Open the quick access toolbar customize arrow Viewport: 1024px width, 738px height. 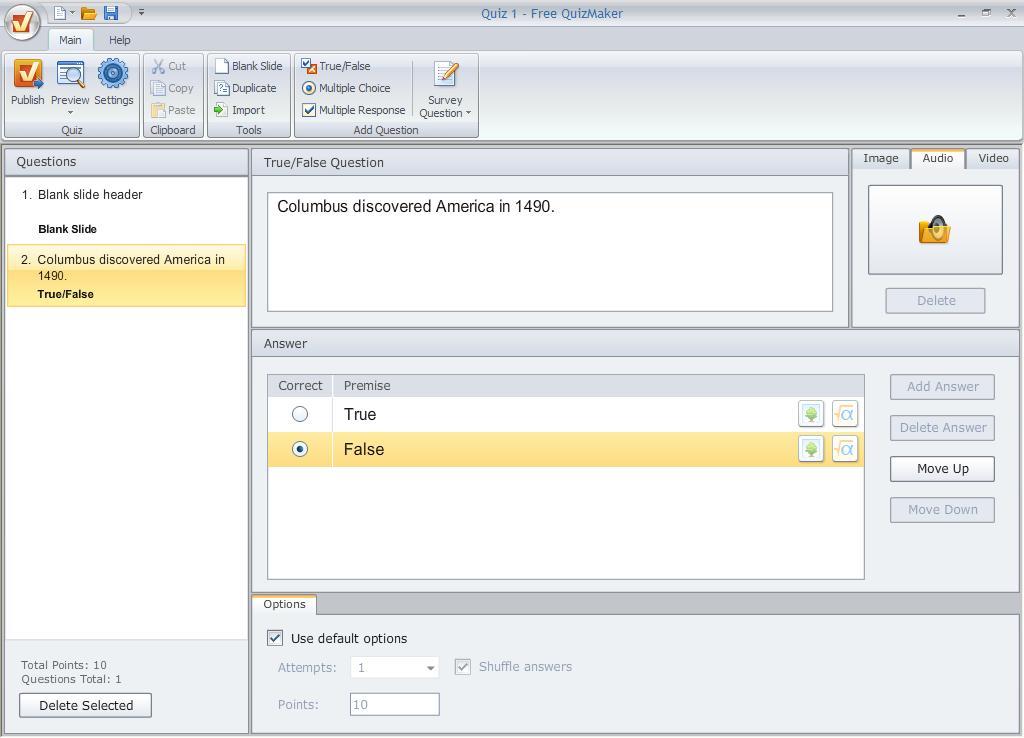[x=141, y=13]
